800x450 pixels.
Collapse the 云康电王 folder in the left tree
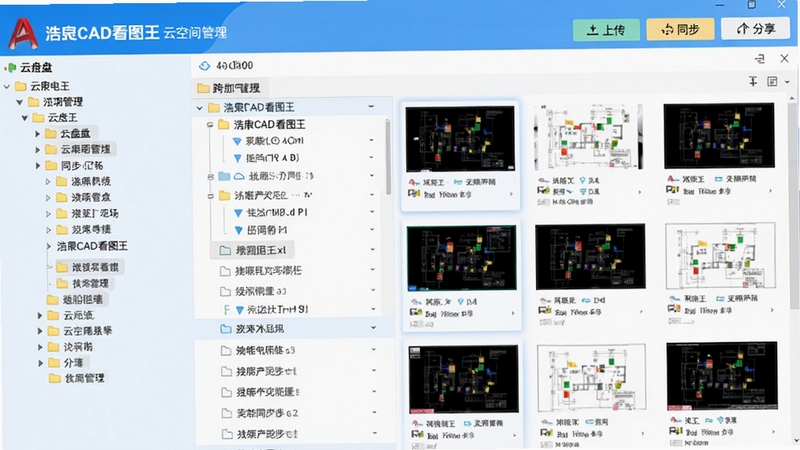point(7,86)
